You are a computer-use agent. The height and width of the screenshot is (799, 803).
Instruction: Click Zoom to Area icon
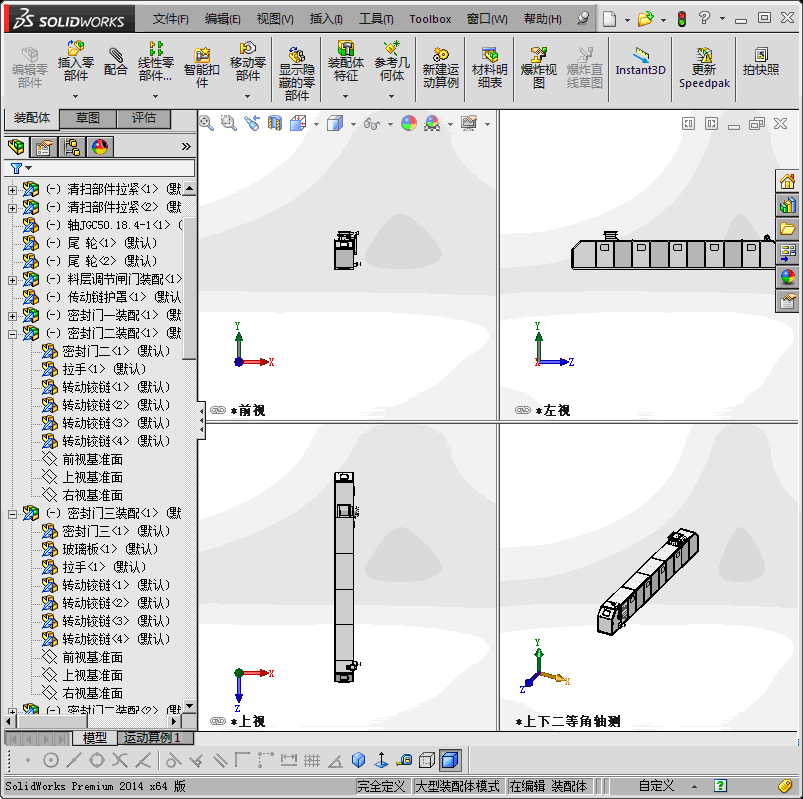point(228,123)
